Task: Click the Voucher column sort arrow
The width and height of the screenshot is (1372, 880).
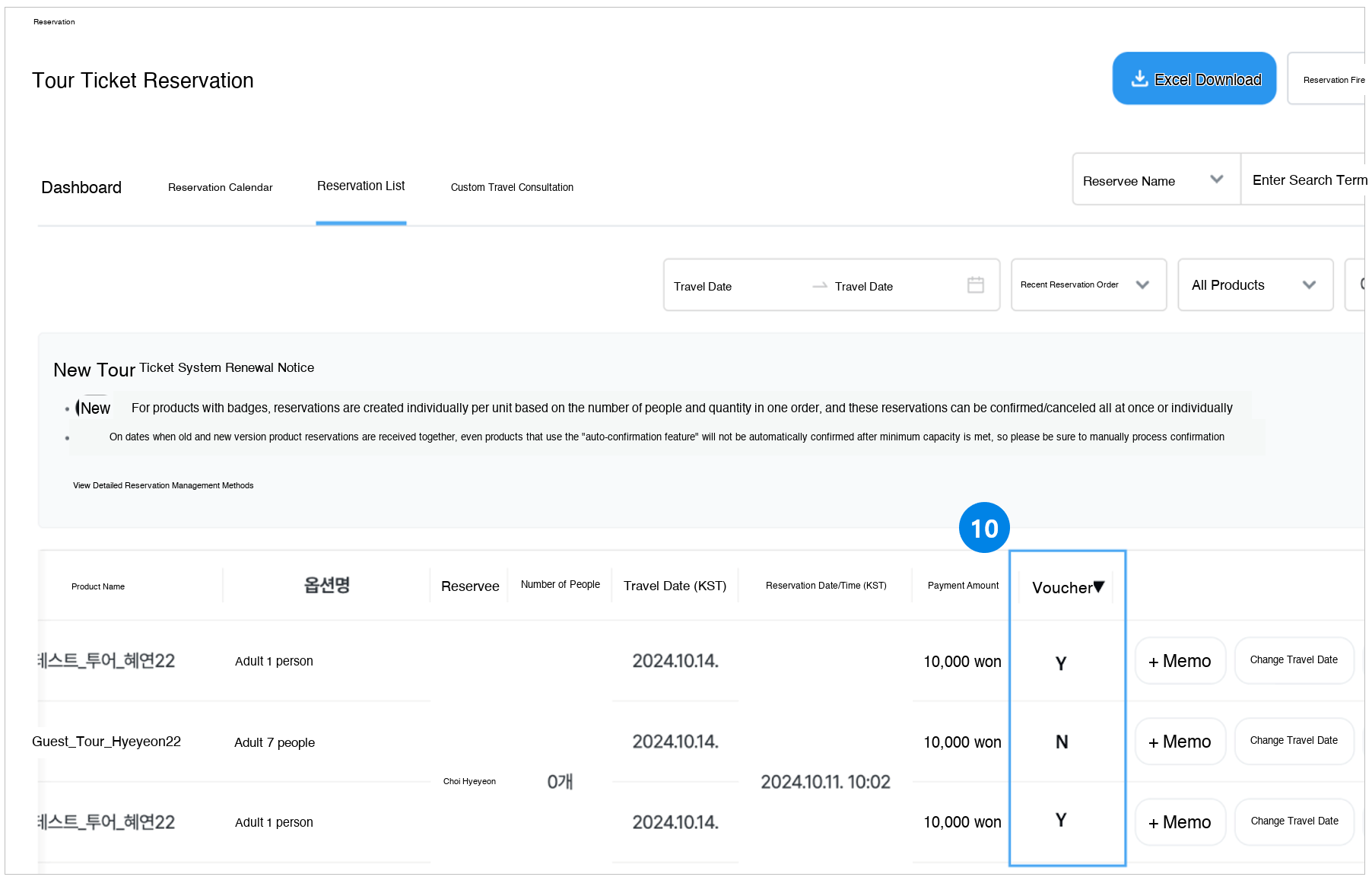Action: click(x=1098, y=586)
